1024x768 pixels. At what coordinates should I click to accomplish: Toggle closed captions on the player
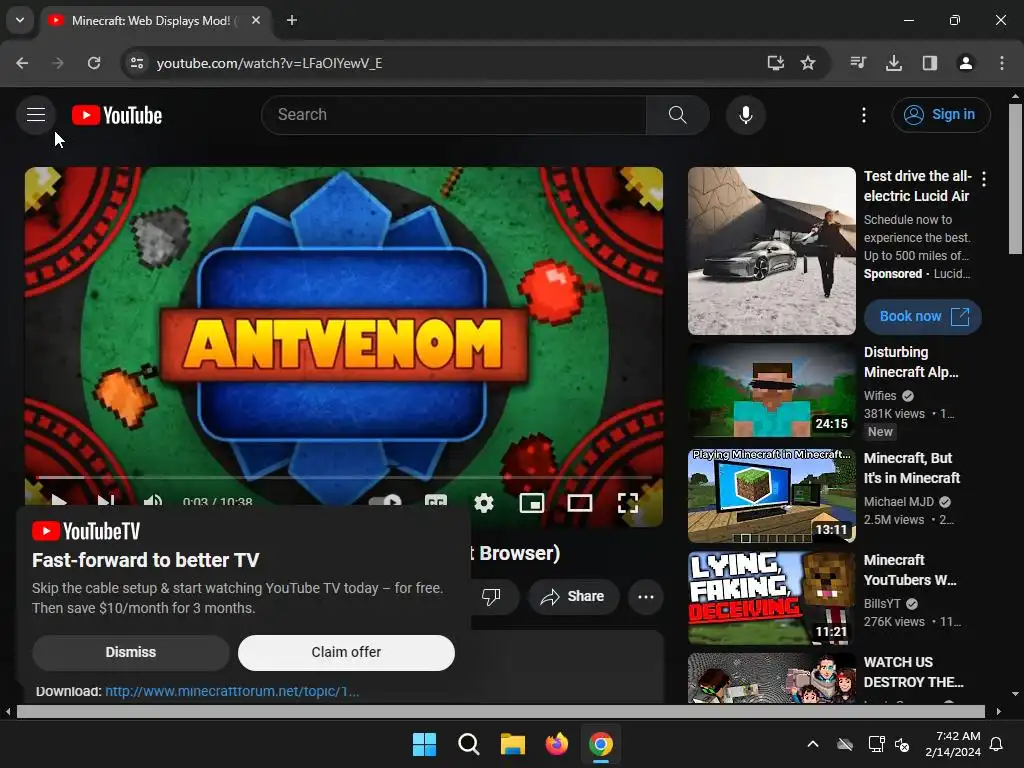pyautogui.click(x=436, y=501)
